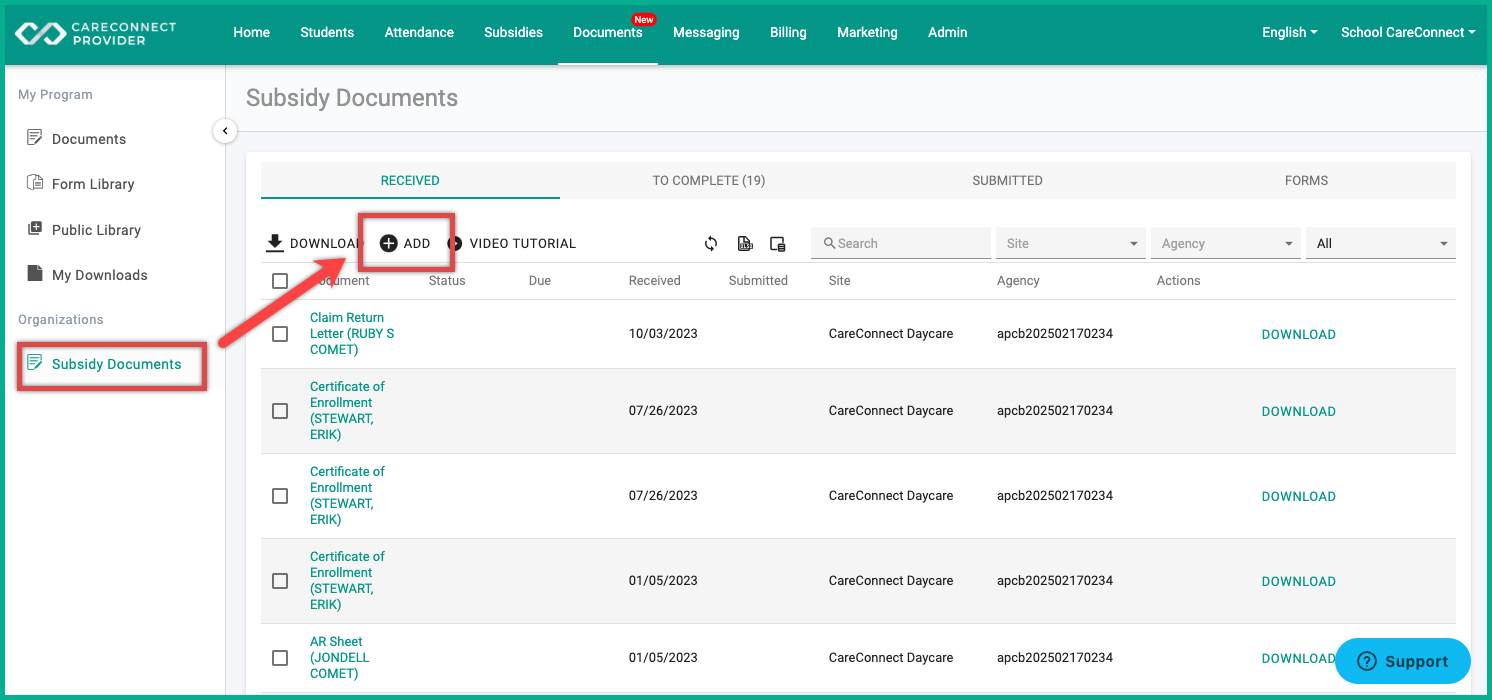1492x700 pixels.
Task: Check the AR Sheet row checkbox
Action: (x=280, y=658)
